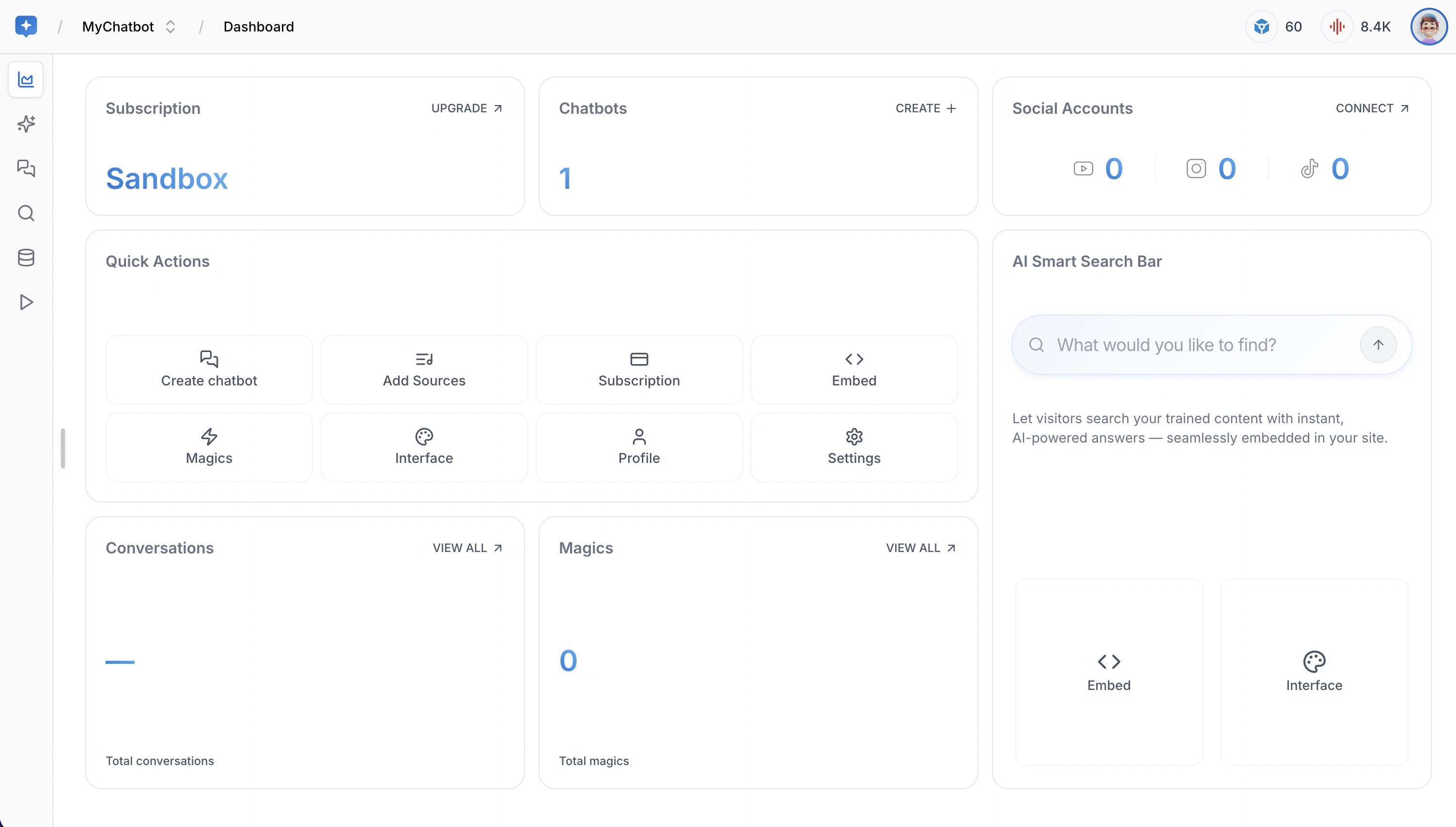Click the blue cube credits icon
The height and width of the screenshot is (827, 1456).
[x=1261, y=27]
